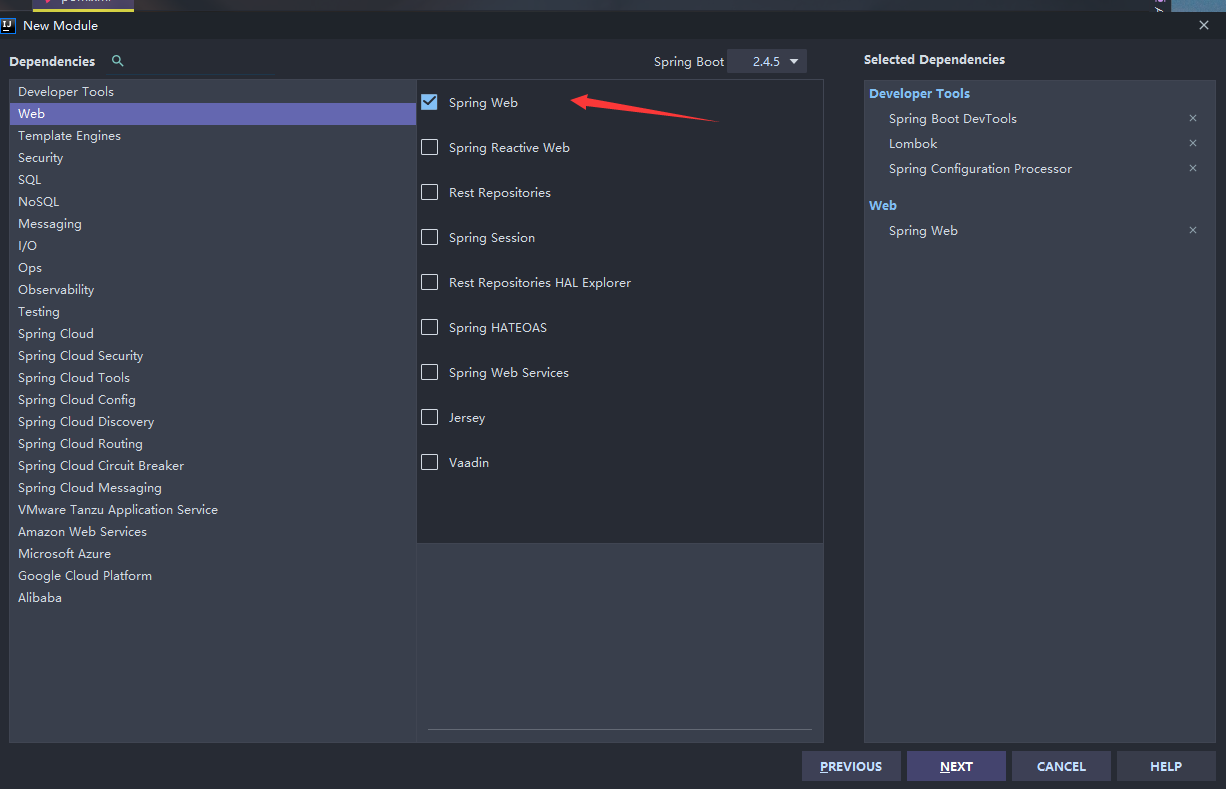
Task: Remove Spring Configuration Processor from selection
Action: coord(1192,168)
